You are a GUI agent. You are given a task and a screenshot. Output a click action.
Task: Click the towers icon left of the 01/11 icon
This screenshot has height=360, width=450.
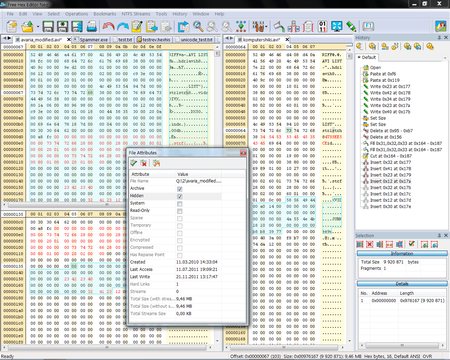click(x=294, y=26)
